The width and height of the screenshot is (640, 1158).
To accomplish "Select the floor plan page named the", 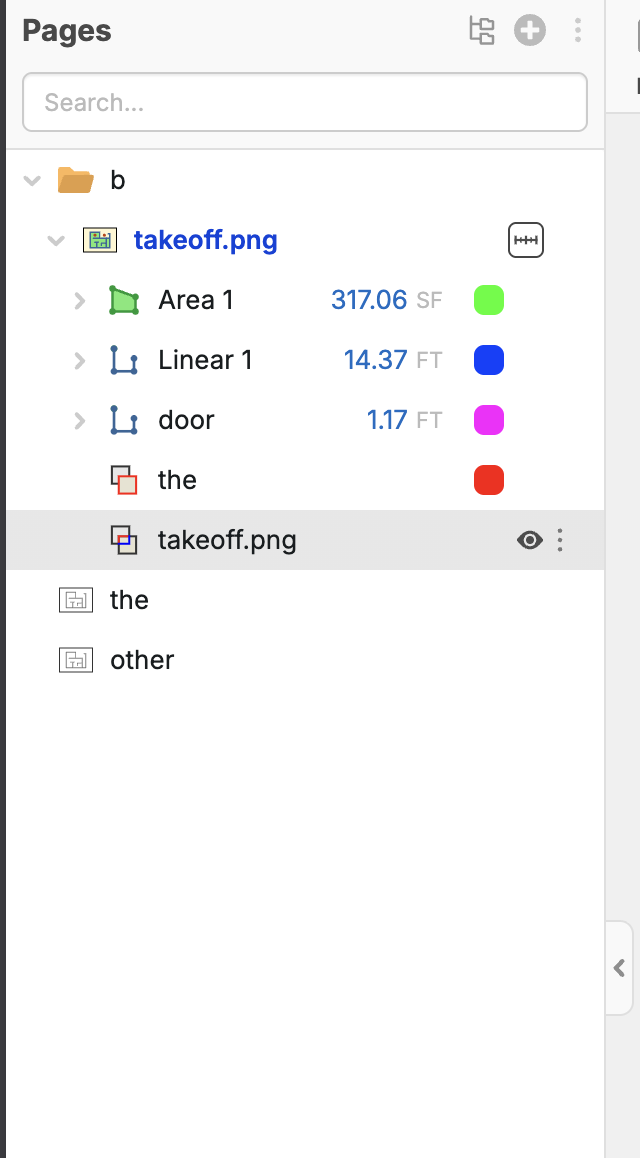I will click(129, 600).
